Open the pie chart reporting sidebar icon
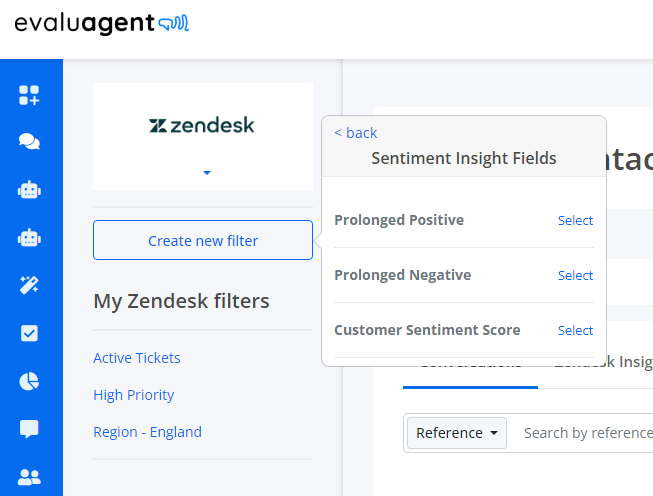653x496 pixels. [29, 381]
